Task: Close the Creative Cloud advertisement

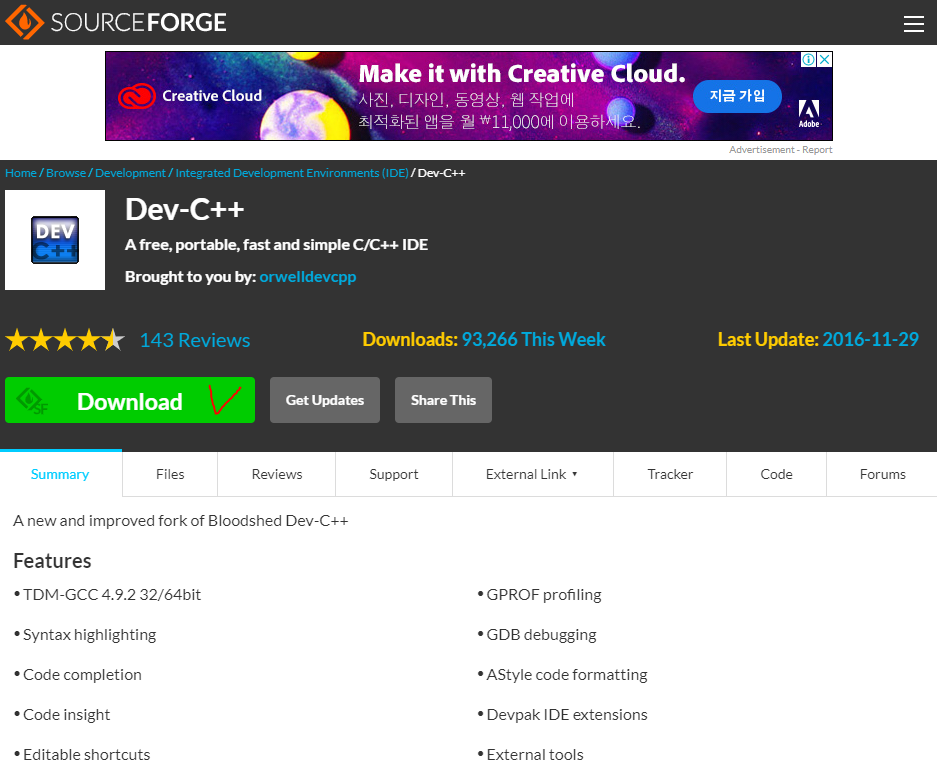Action: pos(824,59)
